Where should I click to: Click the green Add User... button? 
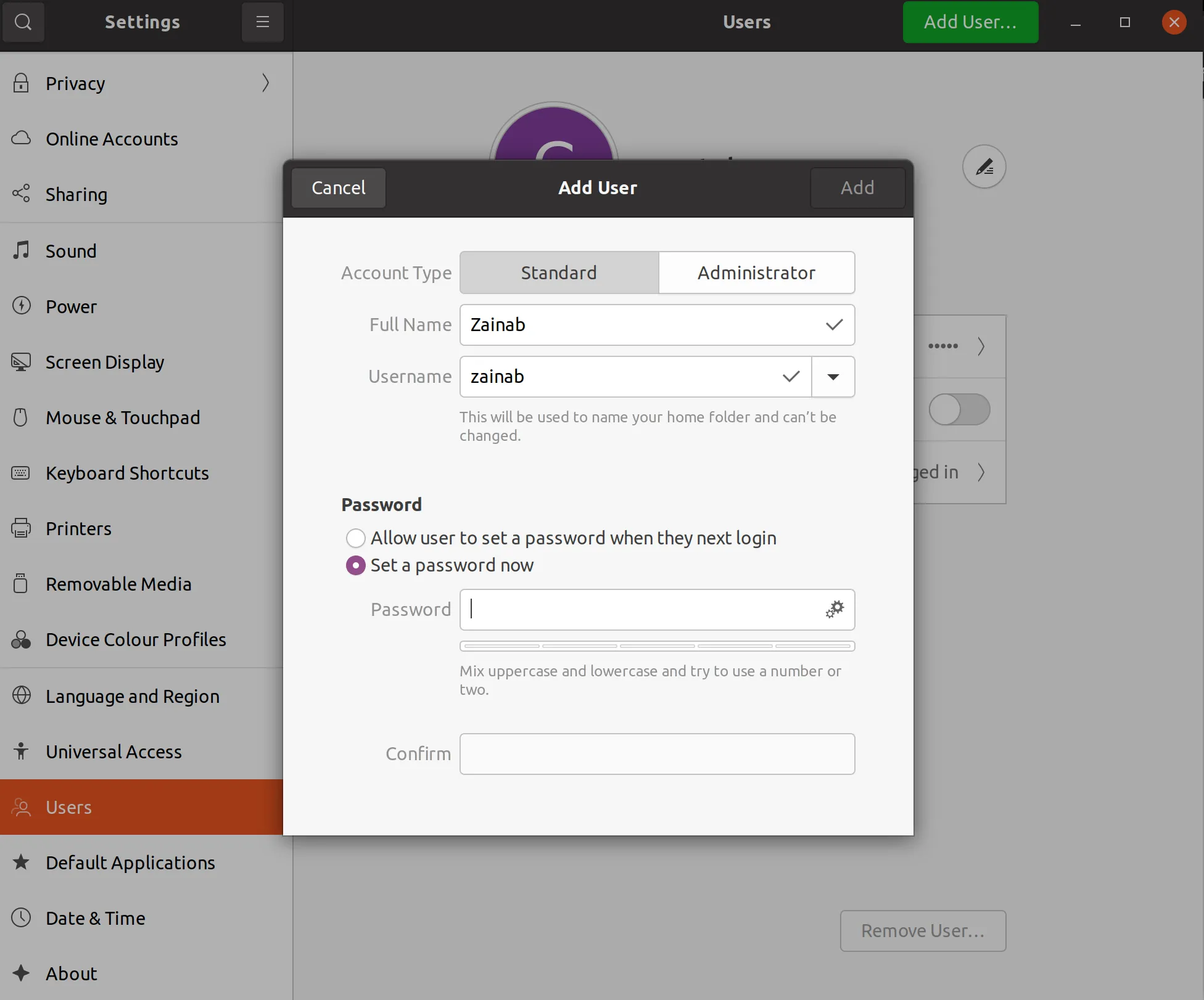(x=970, y=22)
